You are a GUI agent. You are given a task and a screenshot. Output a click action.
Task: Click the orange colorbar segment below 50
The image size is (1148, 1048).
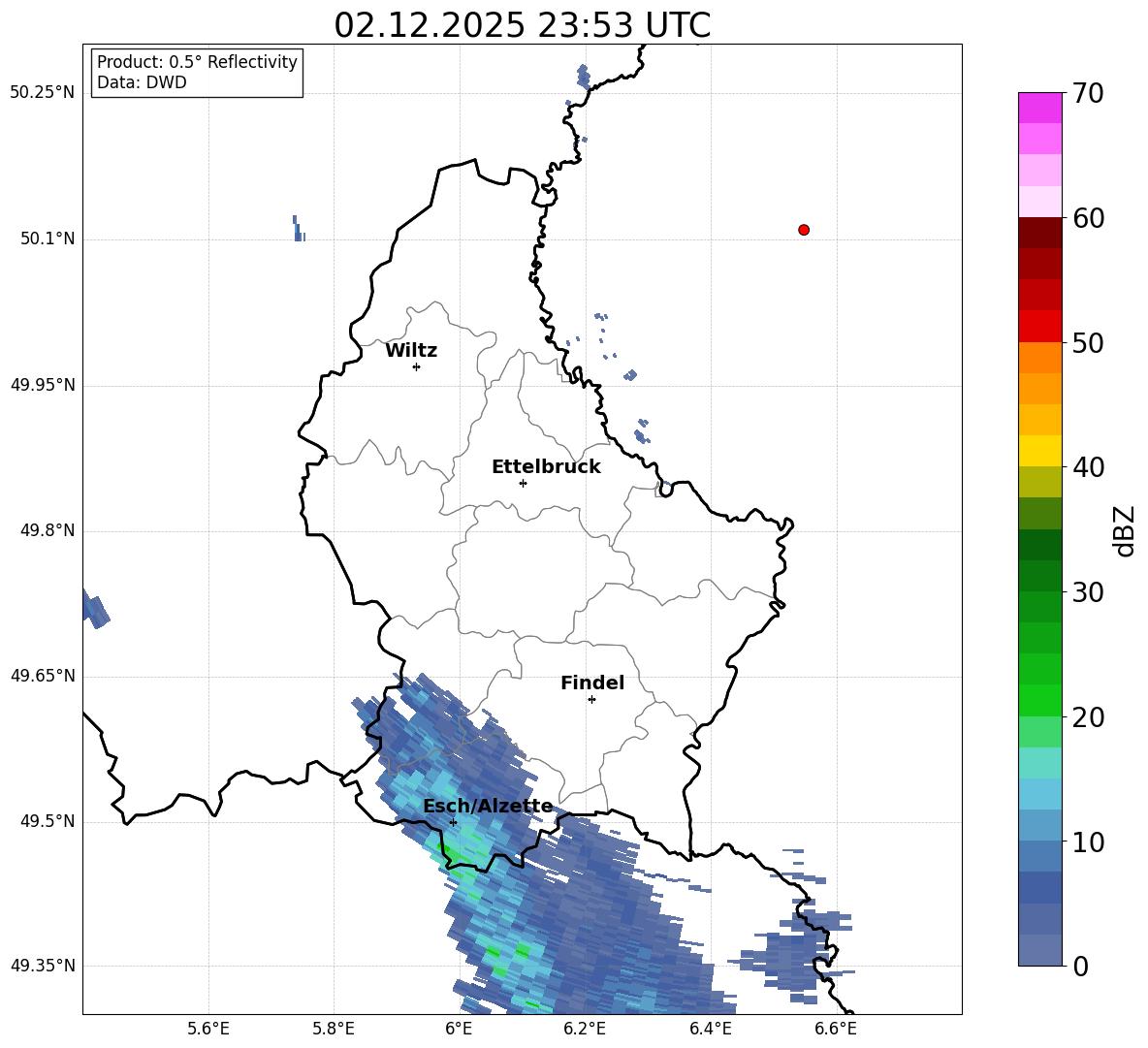pyautogui.click(x=1039, y=358)
